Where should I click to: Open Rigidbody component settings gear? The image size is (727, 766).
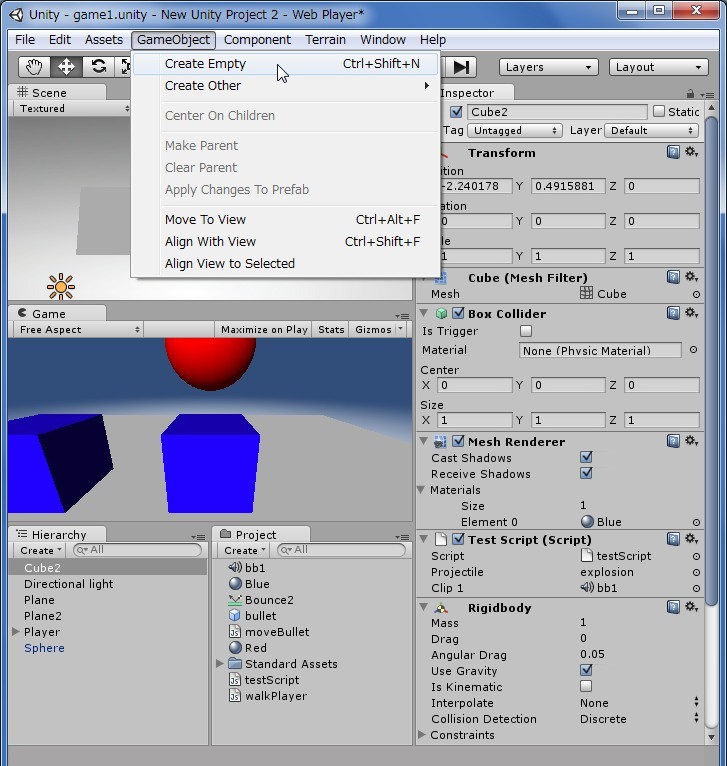point(691,608)
